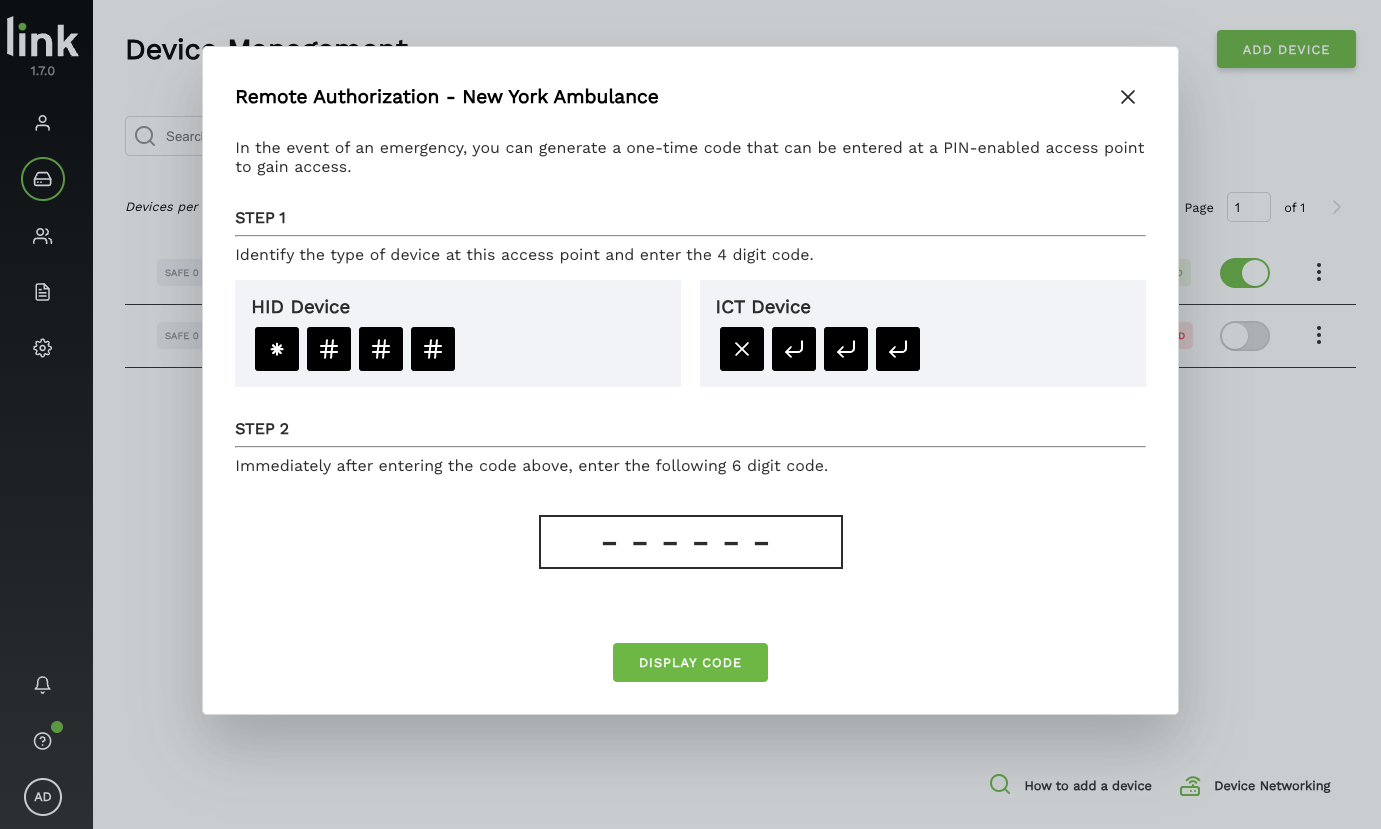Viewport: 1381px width, 829px height.
Task: Open the Devices icon in sidebar
Action: click(x=43, y=180)
